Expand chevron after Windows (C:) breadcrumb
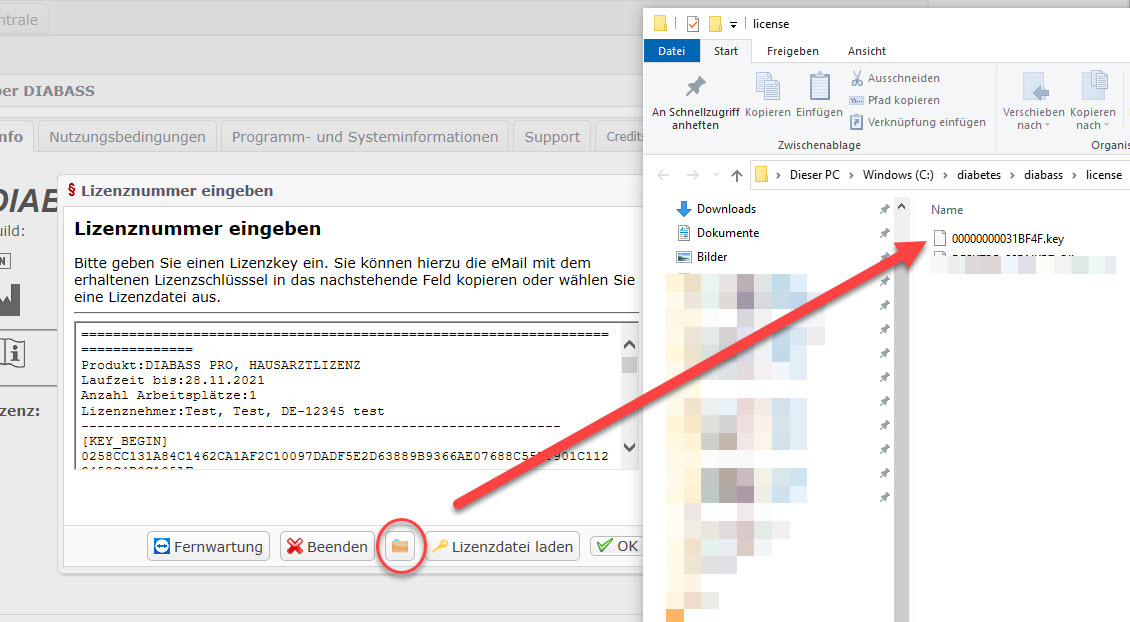The height and width of the screenshot is (622, 1130). pos(946,175)
